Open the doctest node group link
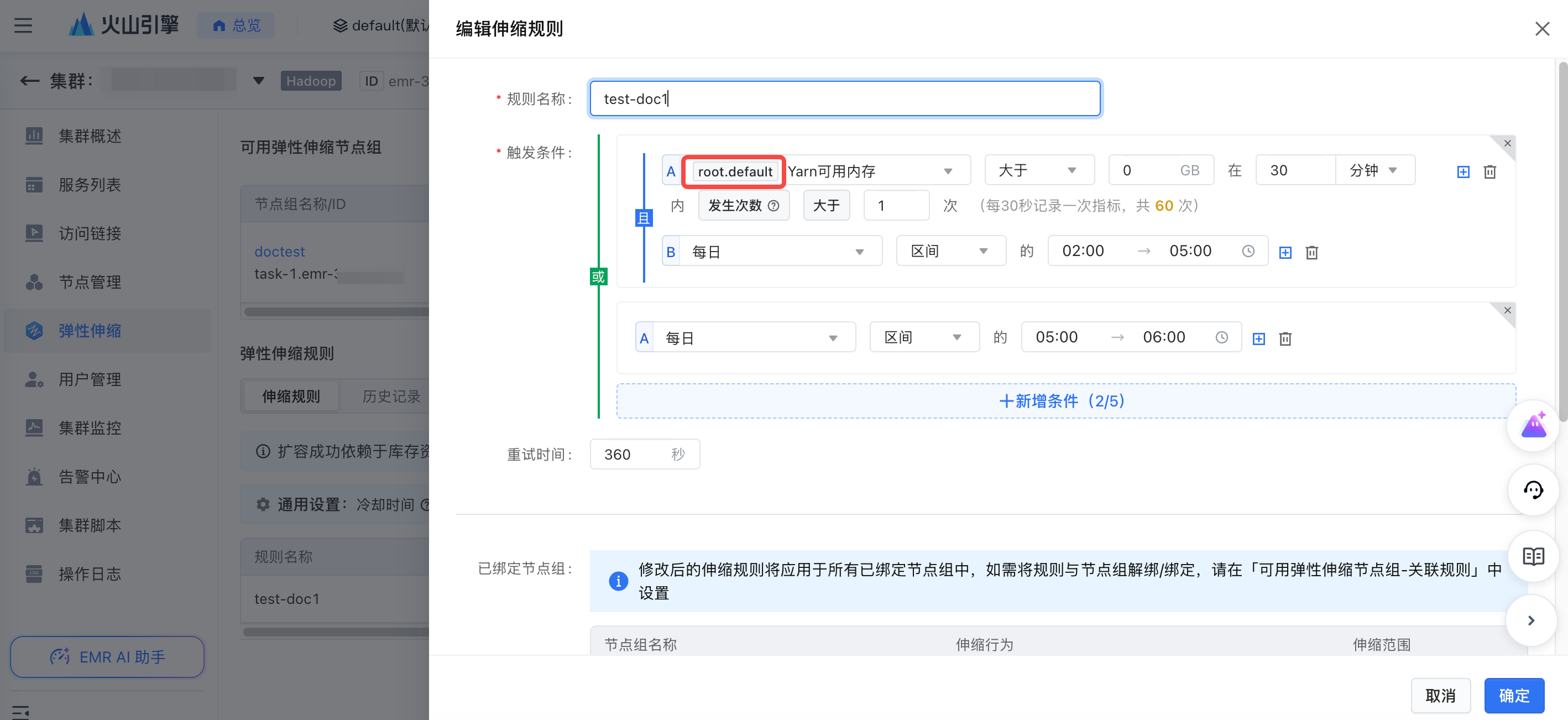The width and height of the screenshot is (1568, 720). coord(279,252)
